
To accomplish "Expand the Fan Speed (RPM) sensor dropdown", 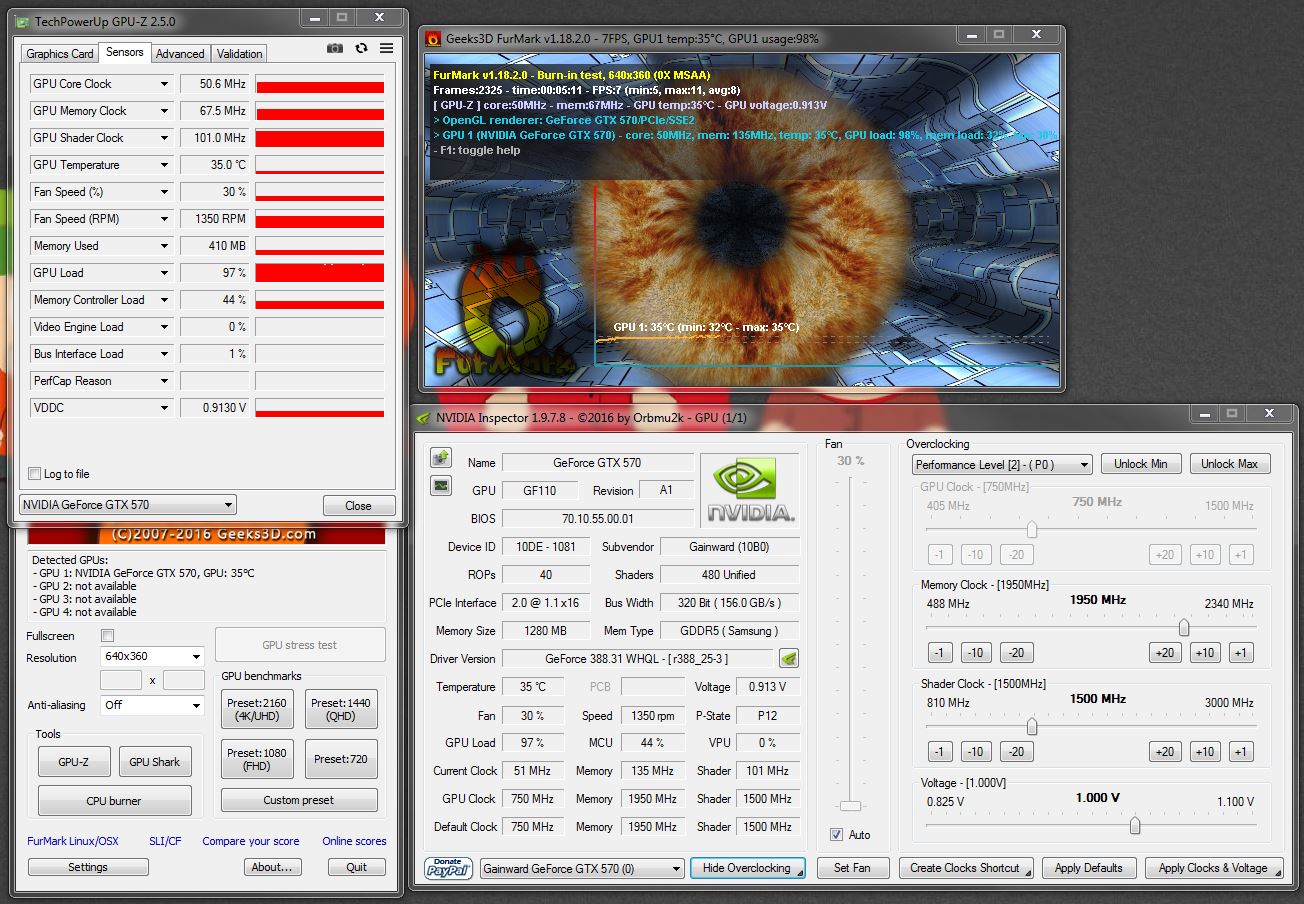I will (164, 219).
